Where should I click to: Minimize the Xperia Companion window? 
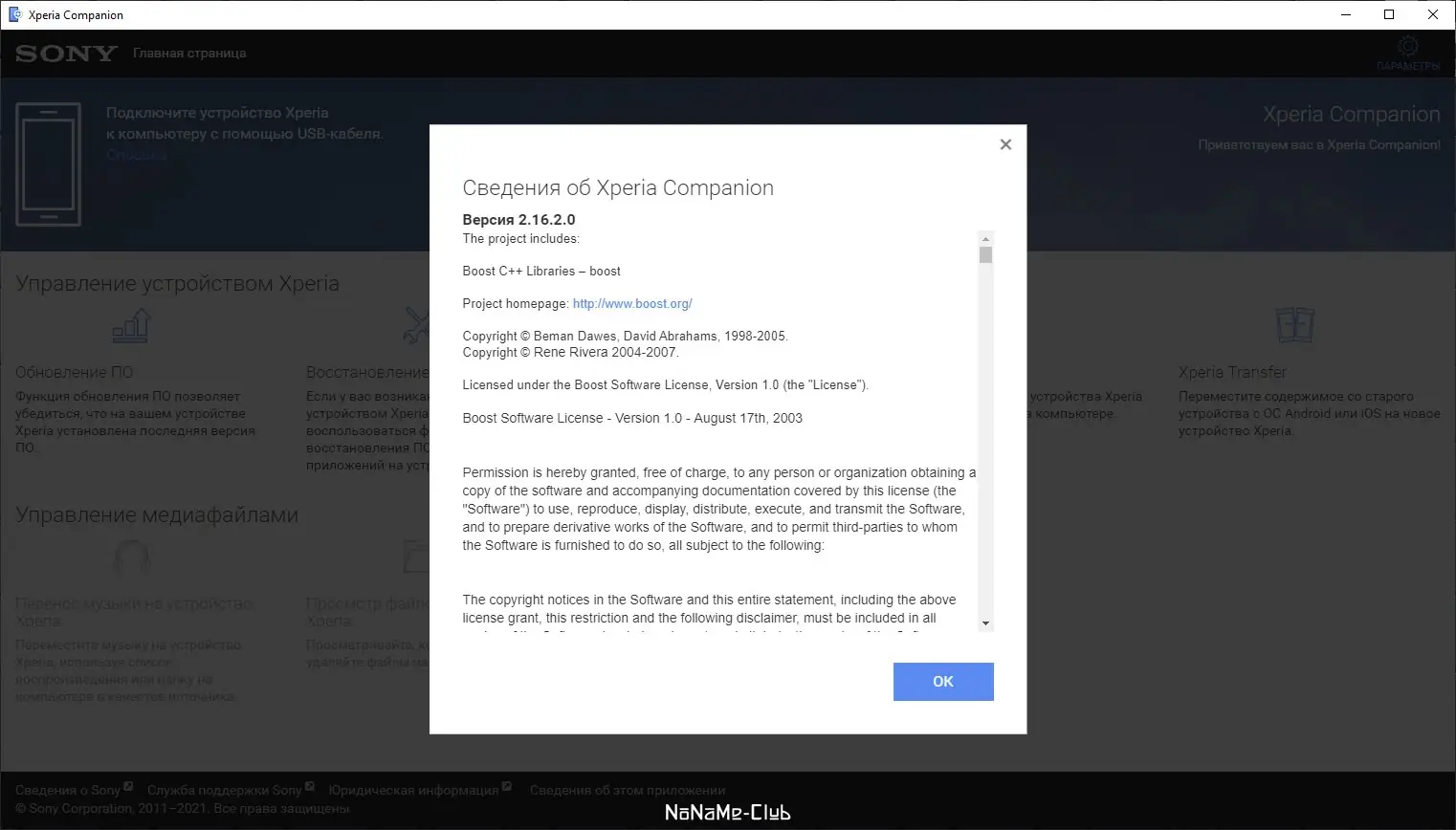click(1345, 14)
